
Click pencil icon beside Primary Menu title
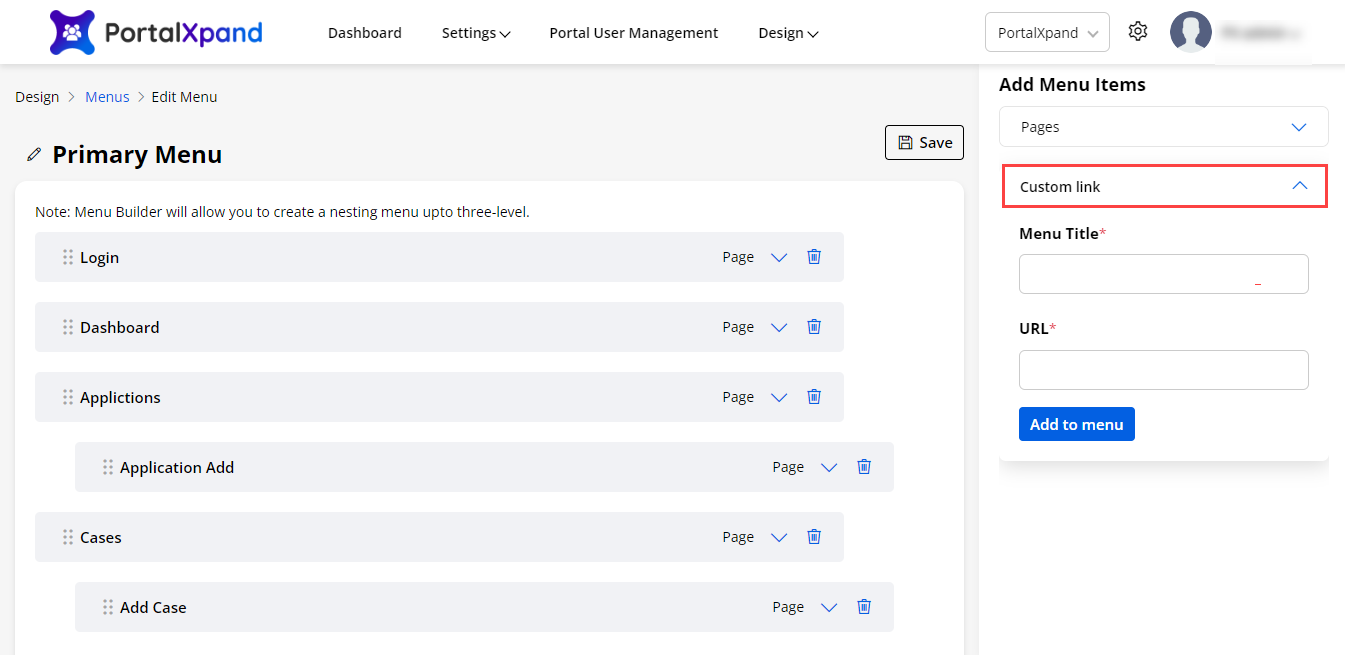point(35,155)
